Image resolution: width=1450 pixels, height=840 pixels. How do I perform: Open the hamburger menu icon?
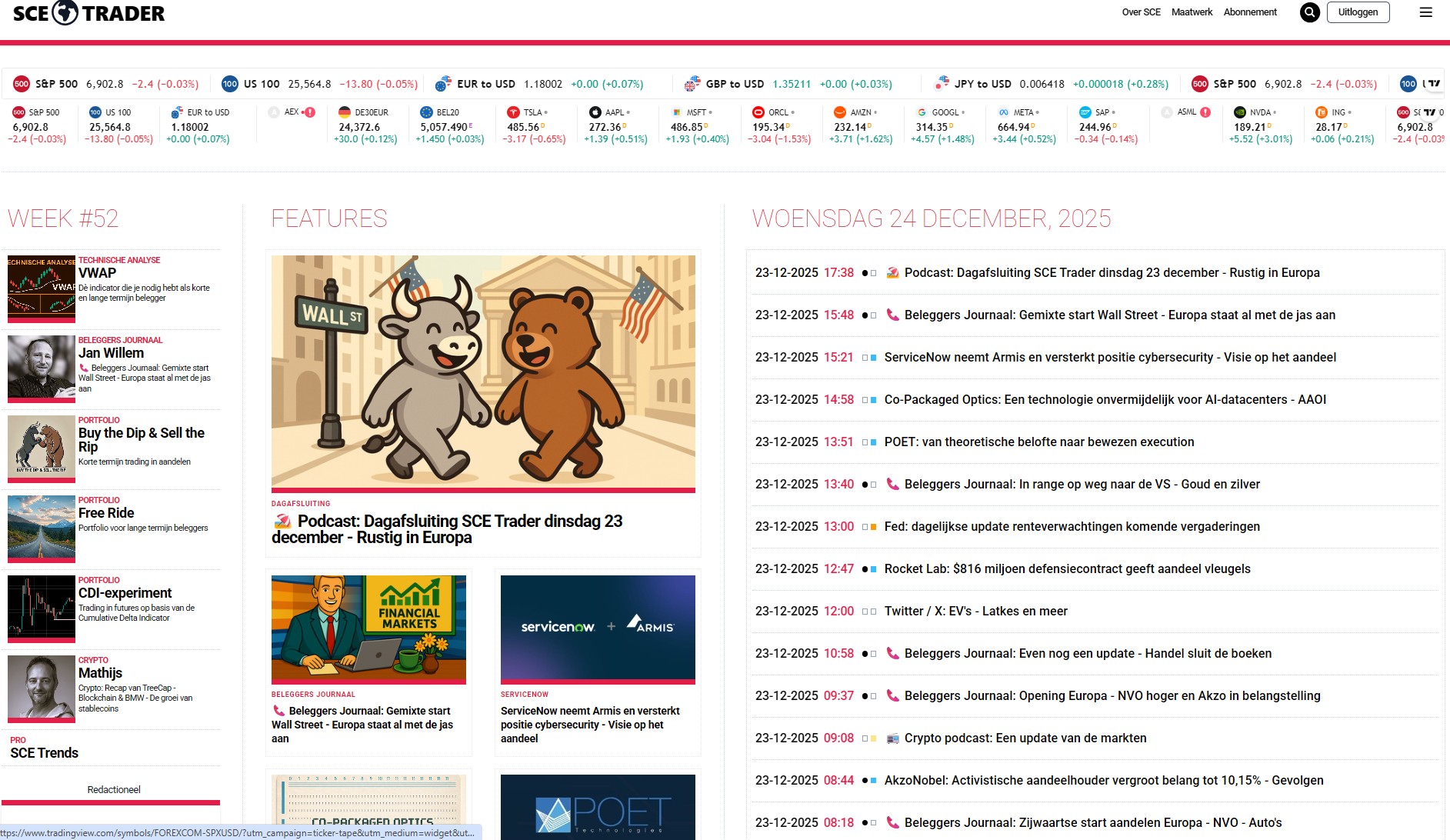(x=1425, y=12)
